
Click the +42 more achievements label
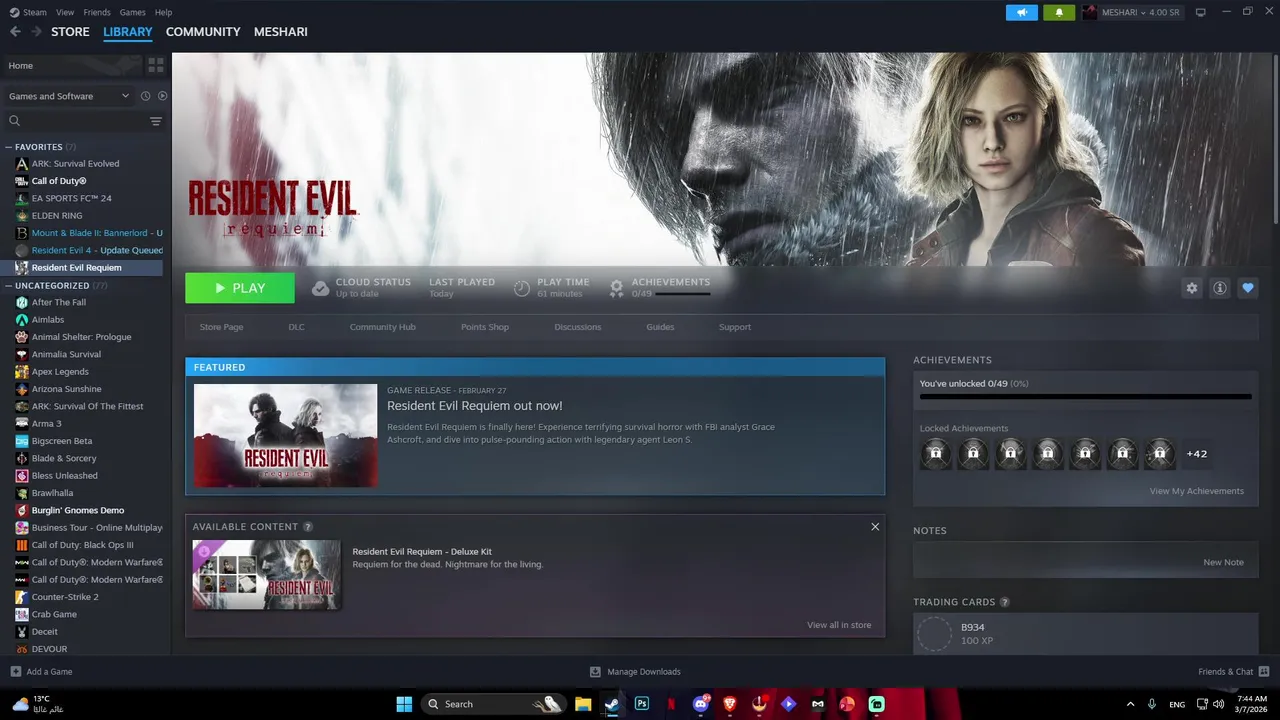(x=1197, y=454)
